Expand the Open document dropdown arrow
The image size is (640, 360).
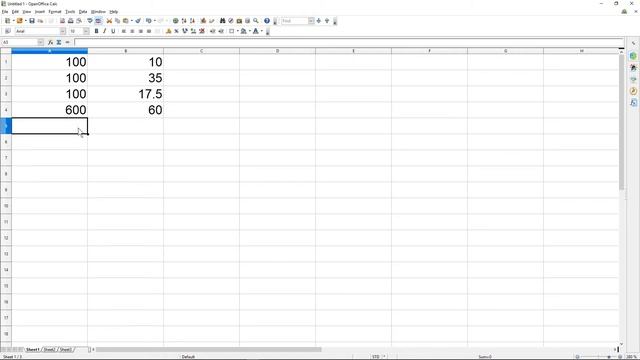point(25,21)
